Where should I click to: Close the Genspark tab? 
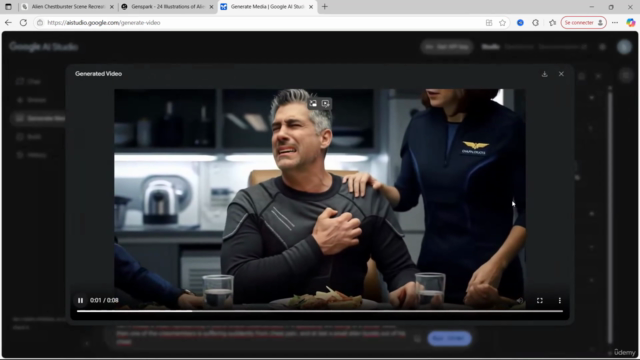pyautogui.click(x=211, y=7)
